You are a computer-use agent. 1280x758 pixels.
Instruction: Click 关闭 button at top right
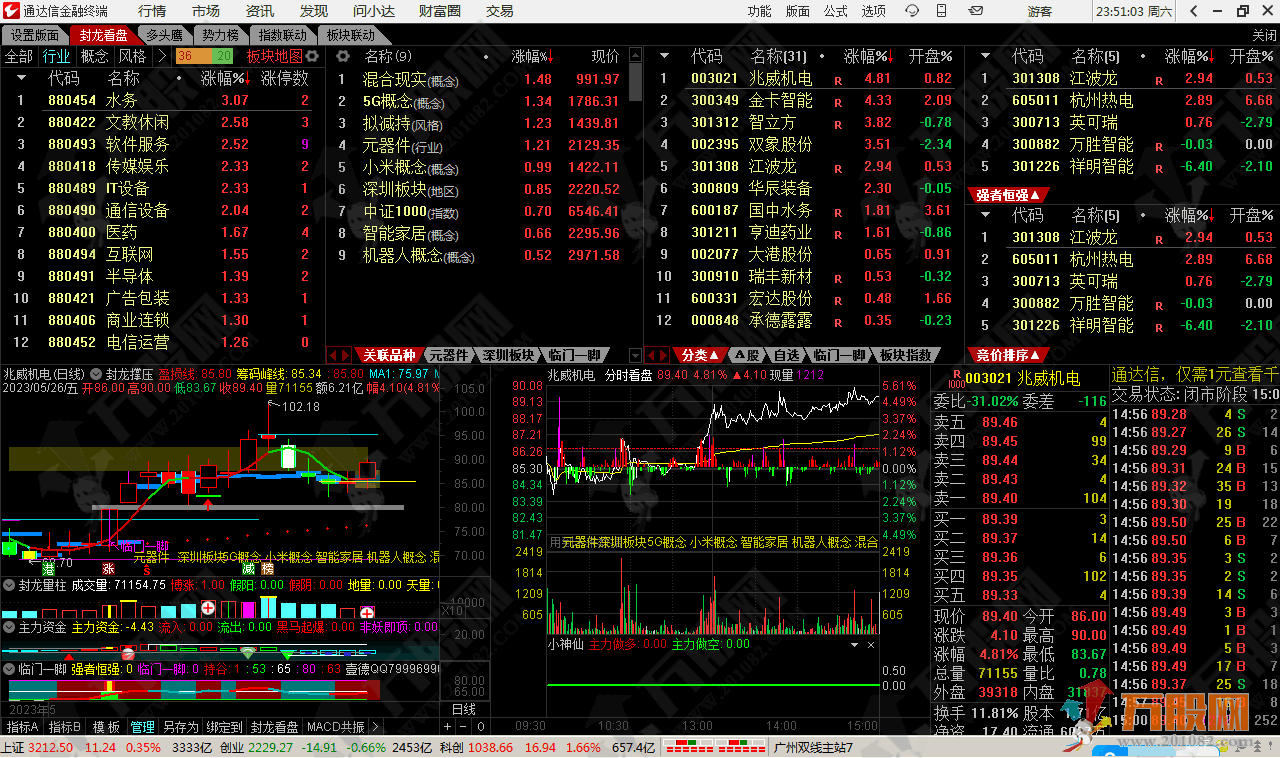1263,35
